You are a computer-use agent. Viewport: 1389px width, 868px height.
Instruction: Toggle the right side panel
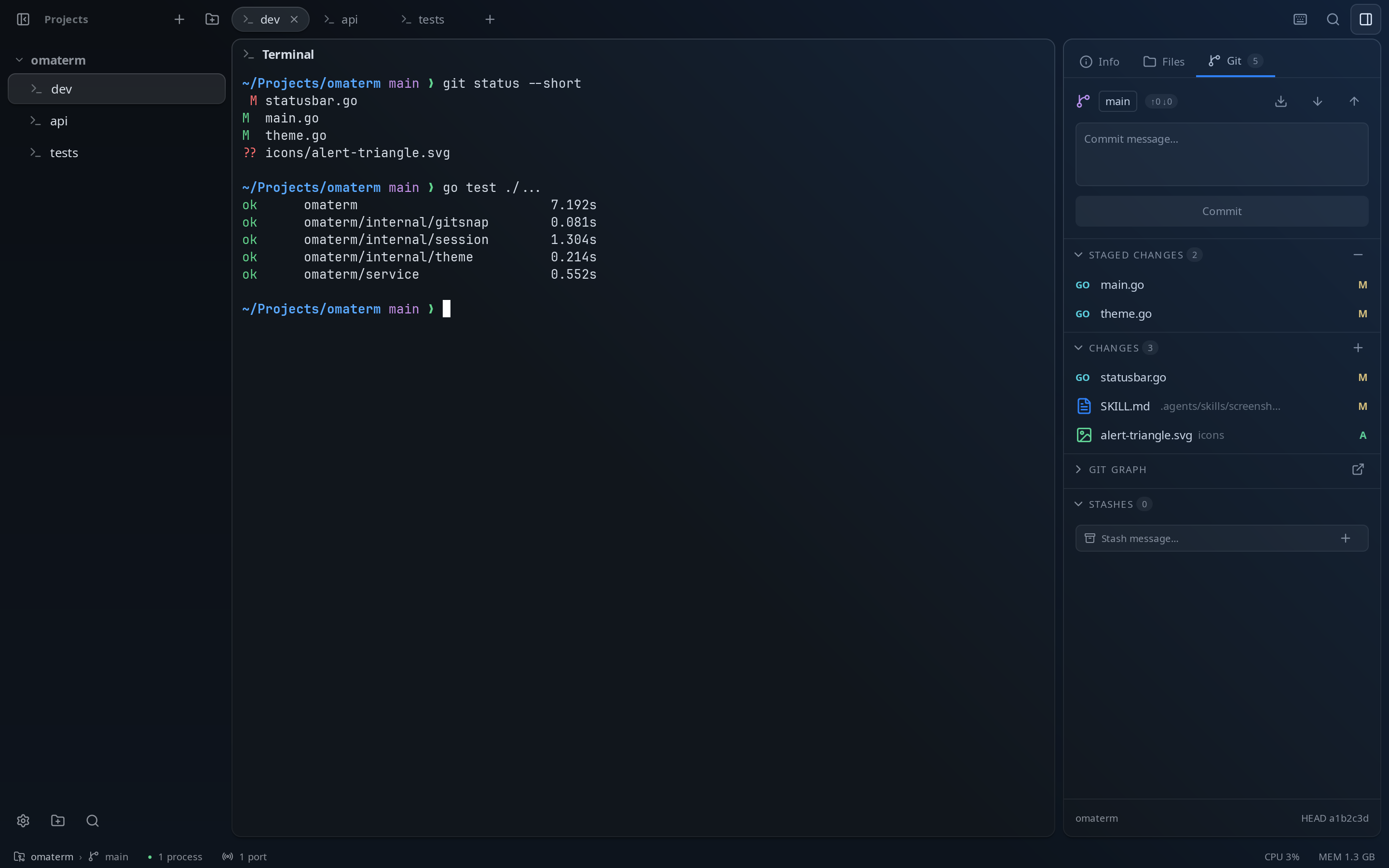(1365, 19)
